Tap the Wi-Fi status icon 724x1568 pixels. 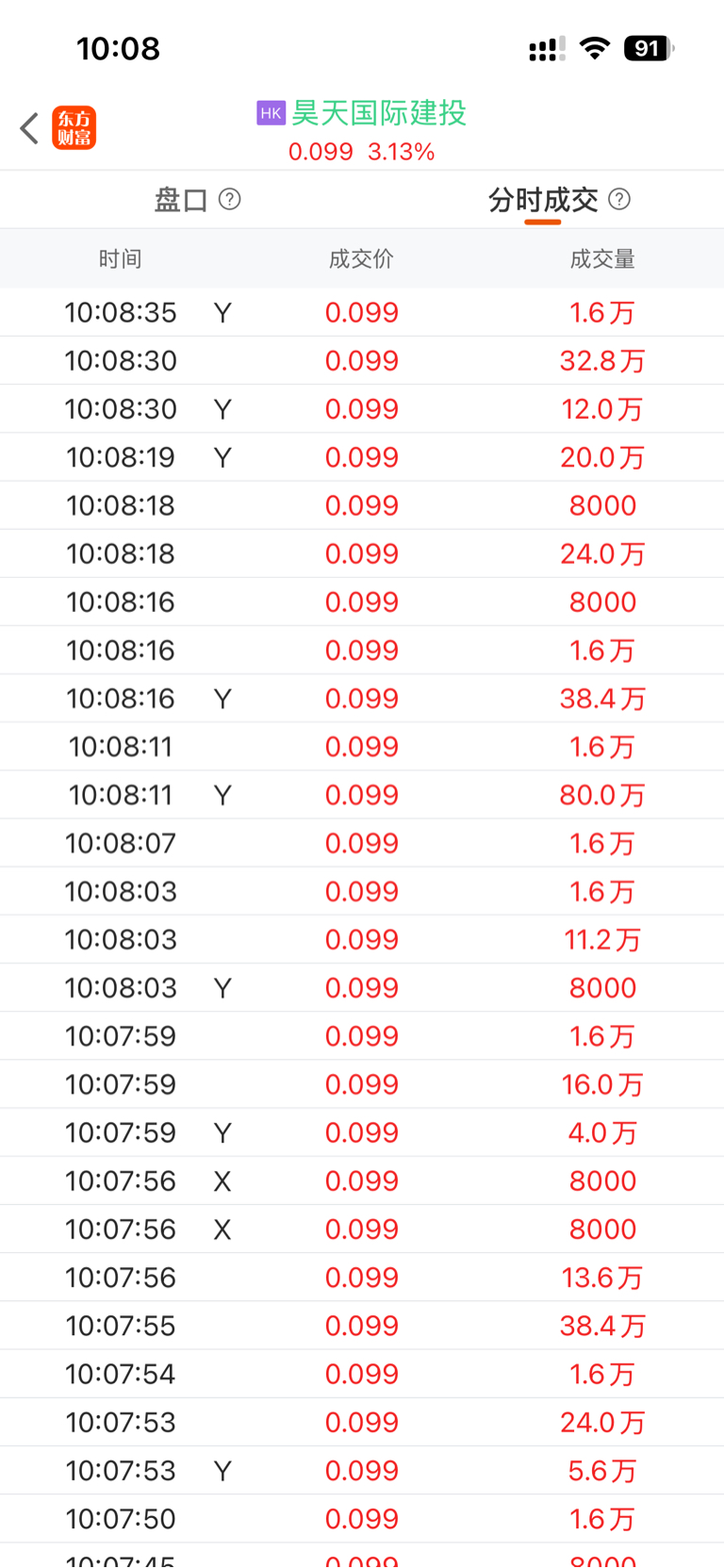click(594, 48)
